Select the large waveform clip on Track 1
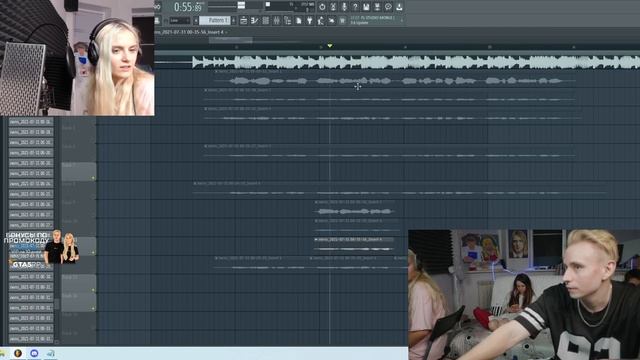 [x=416, y=62]
